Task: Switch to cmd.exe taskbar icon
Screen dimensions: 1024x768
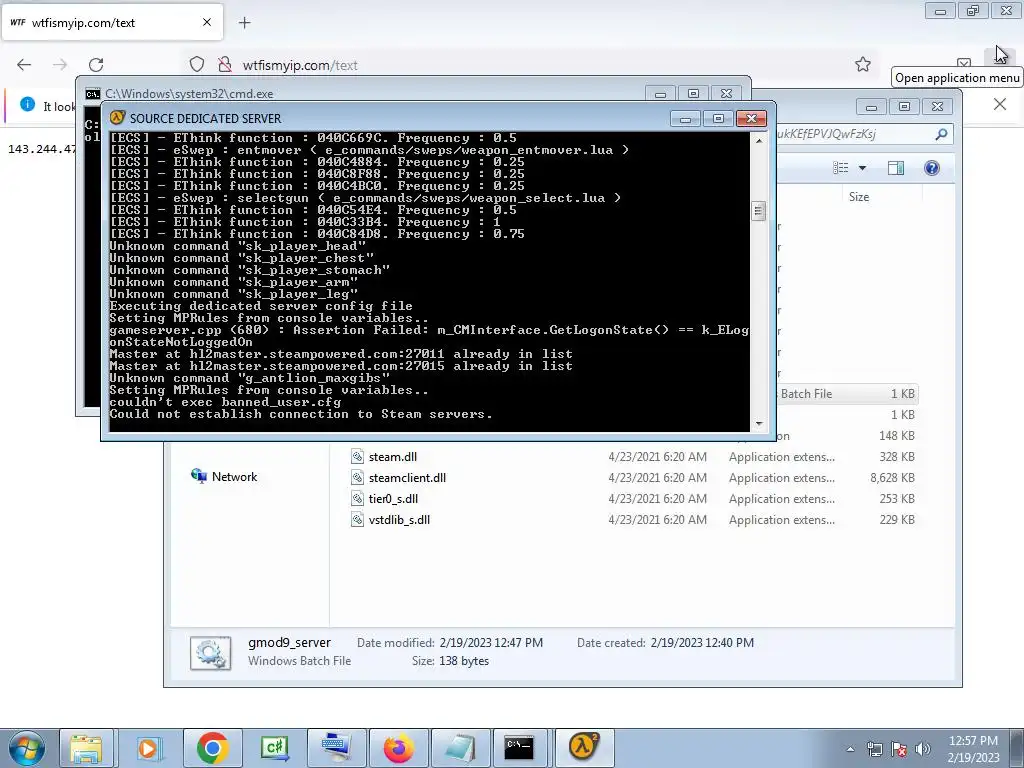Action: click(520, 748)
